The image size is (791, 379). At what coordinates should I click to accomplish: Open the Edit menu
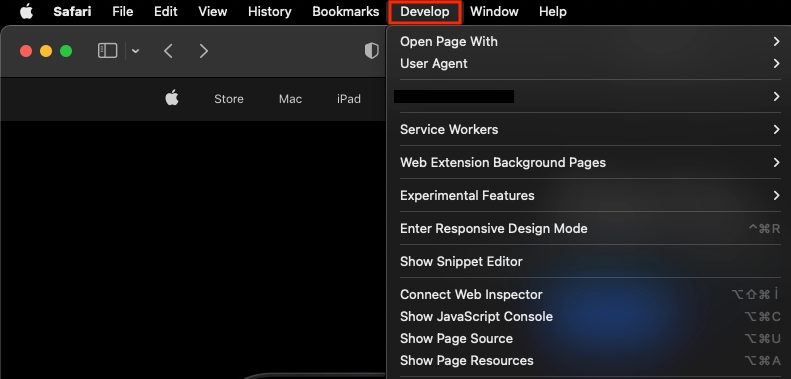click(165, 12)
